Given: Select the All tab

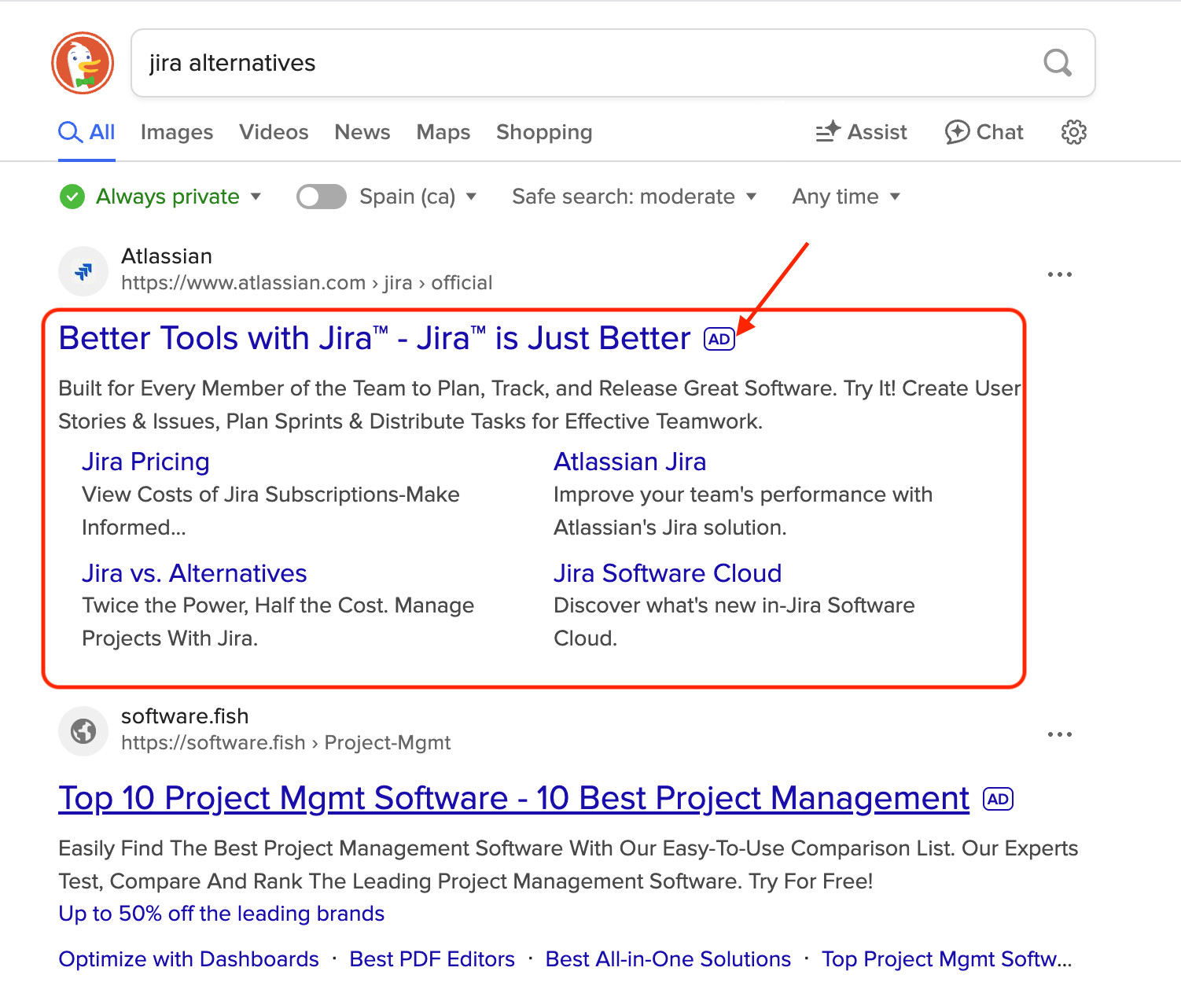Looking at the screenshot, I should pos(86,132).
